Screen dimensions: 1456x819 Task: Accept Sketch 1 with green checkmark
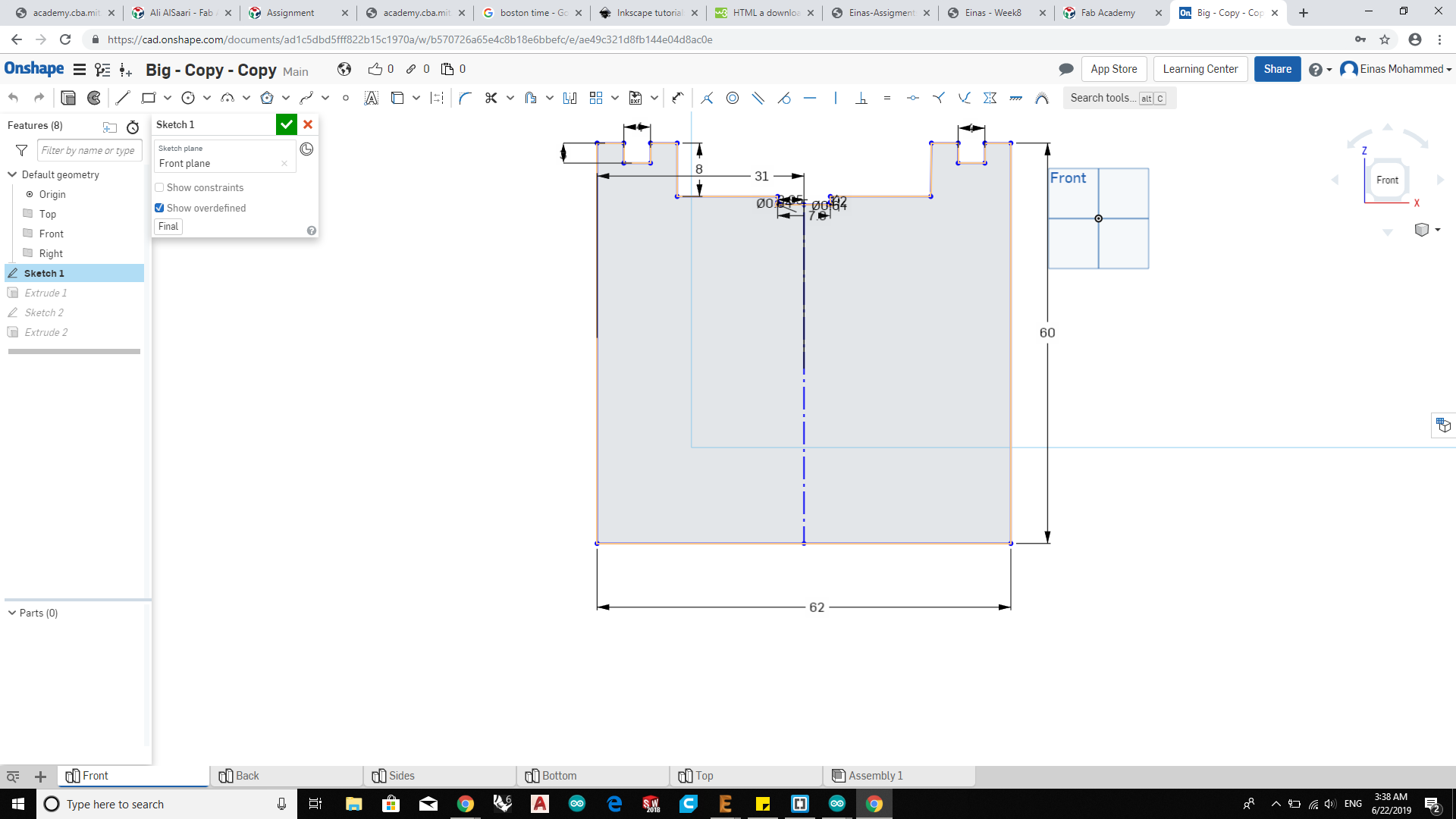click(x=286, y=124)
